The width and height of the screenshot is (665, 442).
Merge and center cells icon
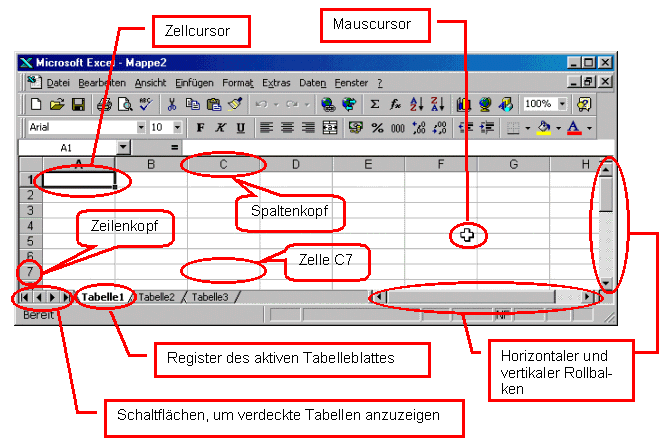click(330, 127)
